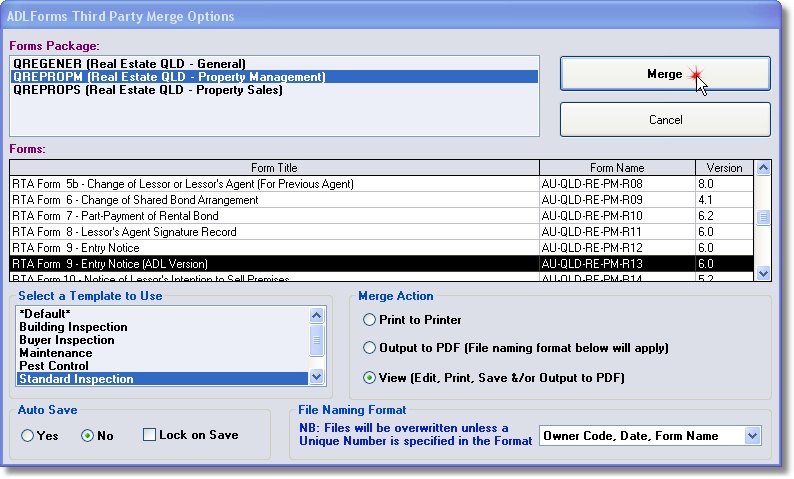Click form name AU-QLD-RE-PM-R09 cell

617,200
